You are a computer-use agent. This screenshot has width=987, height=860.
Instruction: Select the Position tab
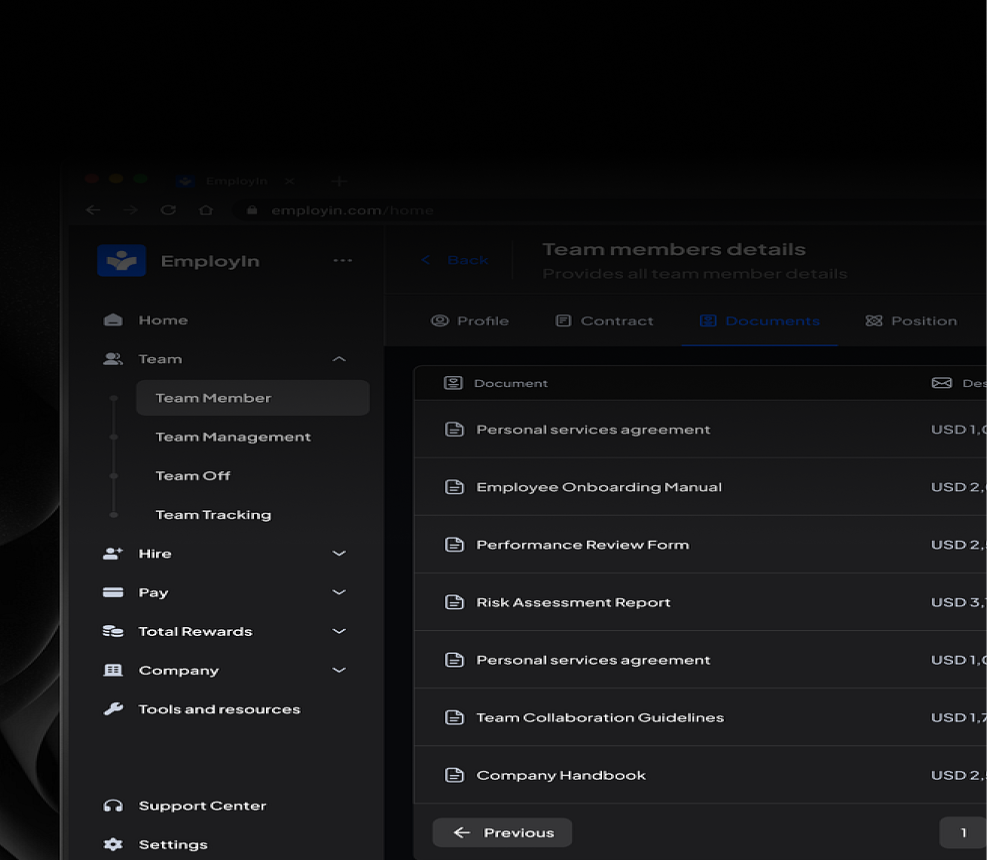[x=911, y=321]
